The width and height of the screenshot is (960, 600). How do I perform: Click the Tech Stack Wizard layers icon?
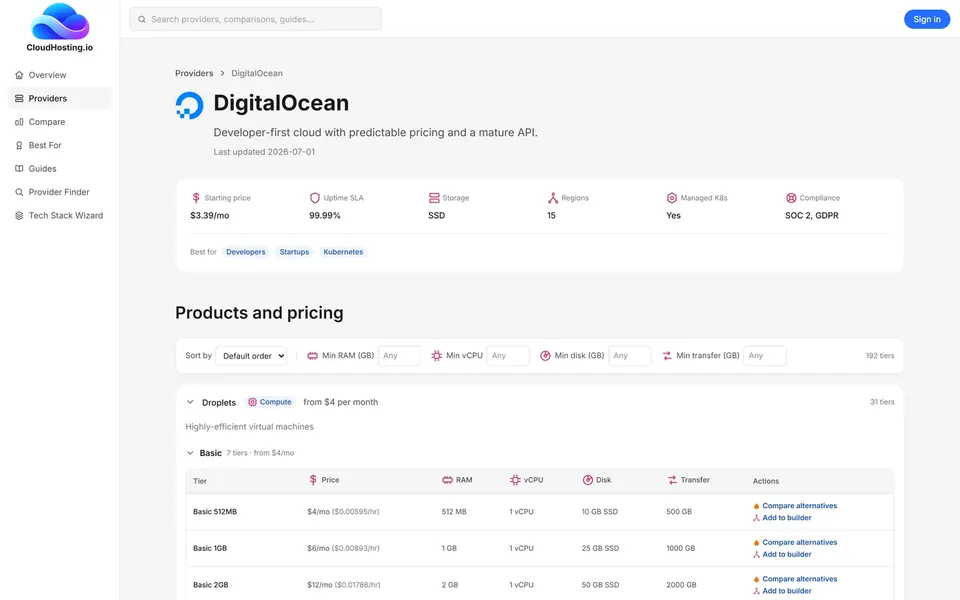[x=19, y=216]
